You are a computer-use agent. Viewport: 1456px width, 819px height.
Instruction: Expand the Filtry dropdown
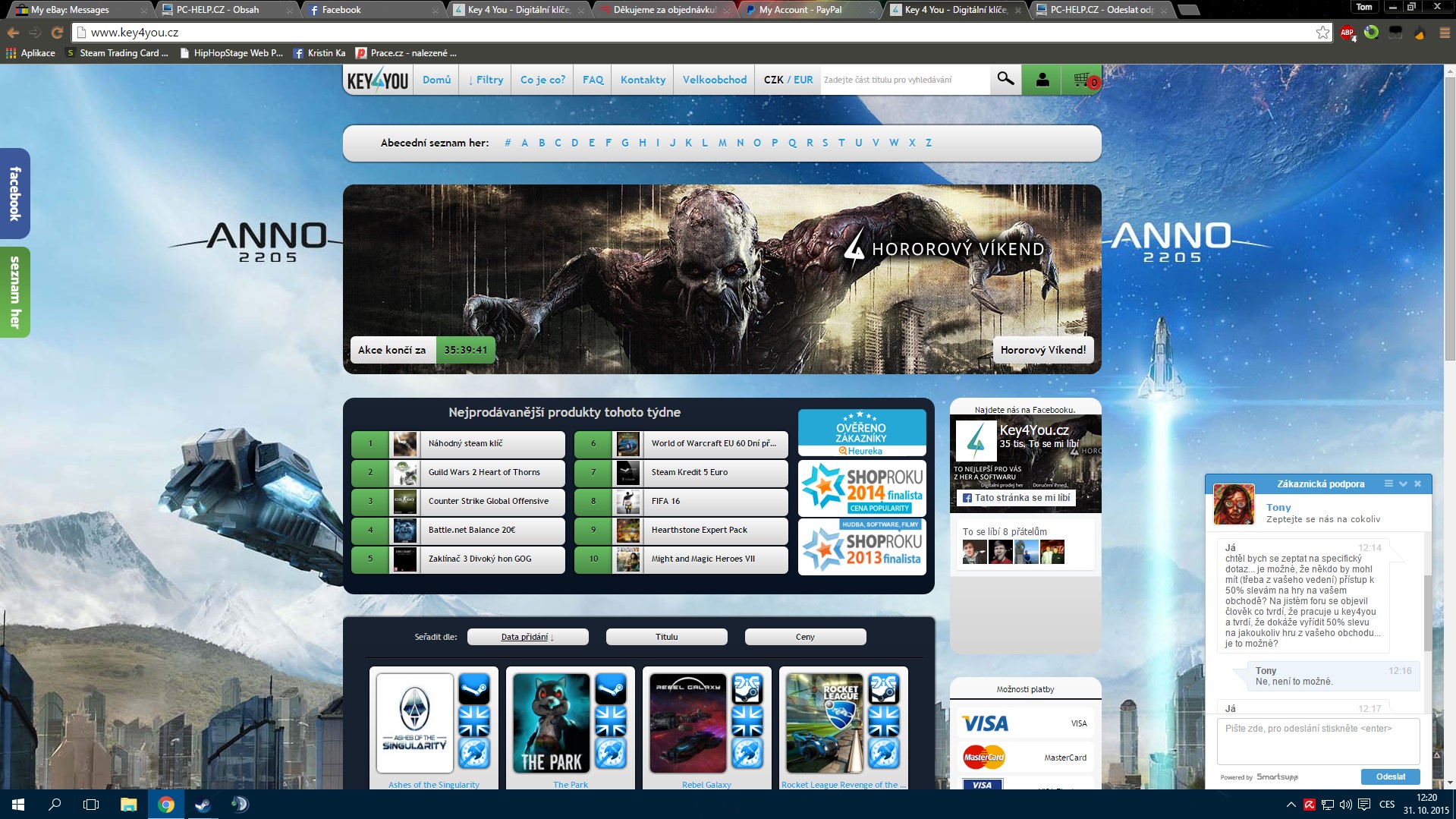click(486, 80)
